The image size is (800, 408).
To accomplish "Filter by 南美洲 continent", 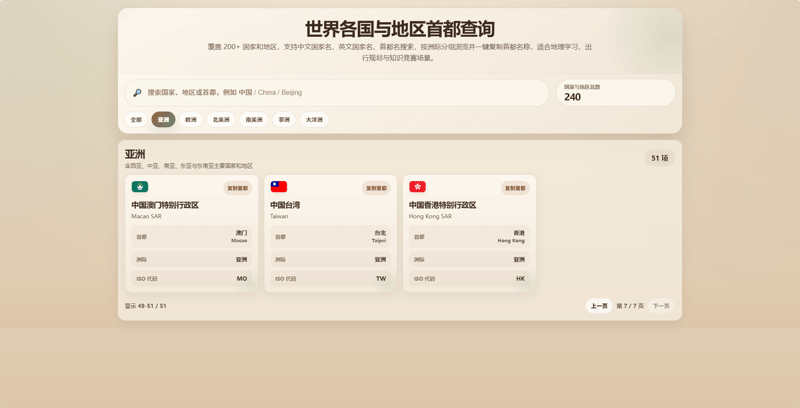I will click(x=254, y=120).
